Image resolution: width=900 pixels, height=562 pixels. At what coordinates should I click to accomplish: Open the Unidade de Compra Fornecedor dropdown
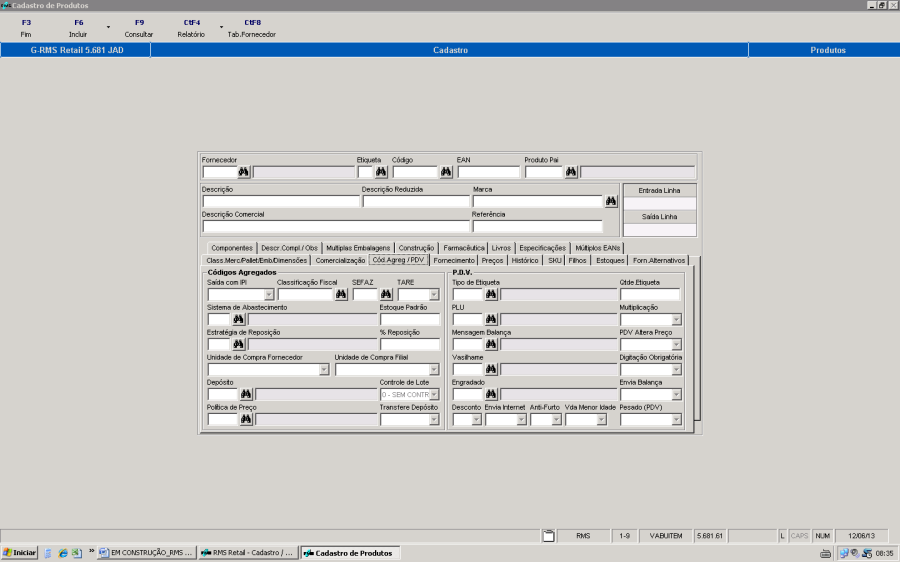[x=323, y=370]
